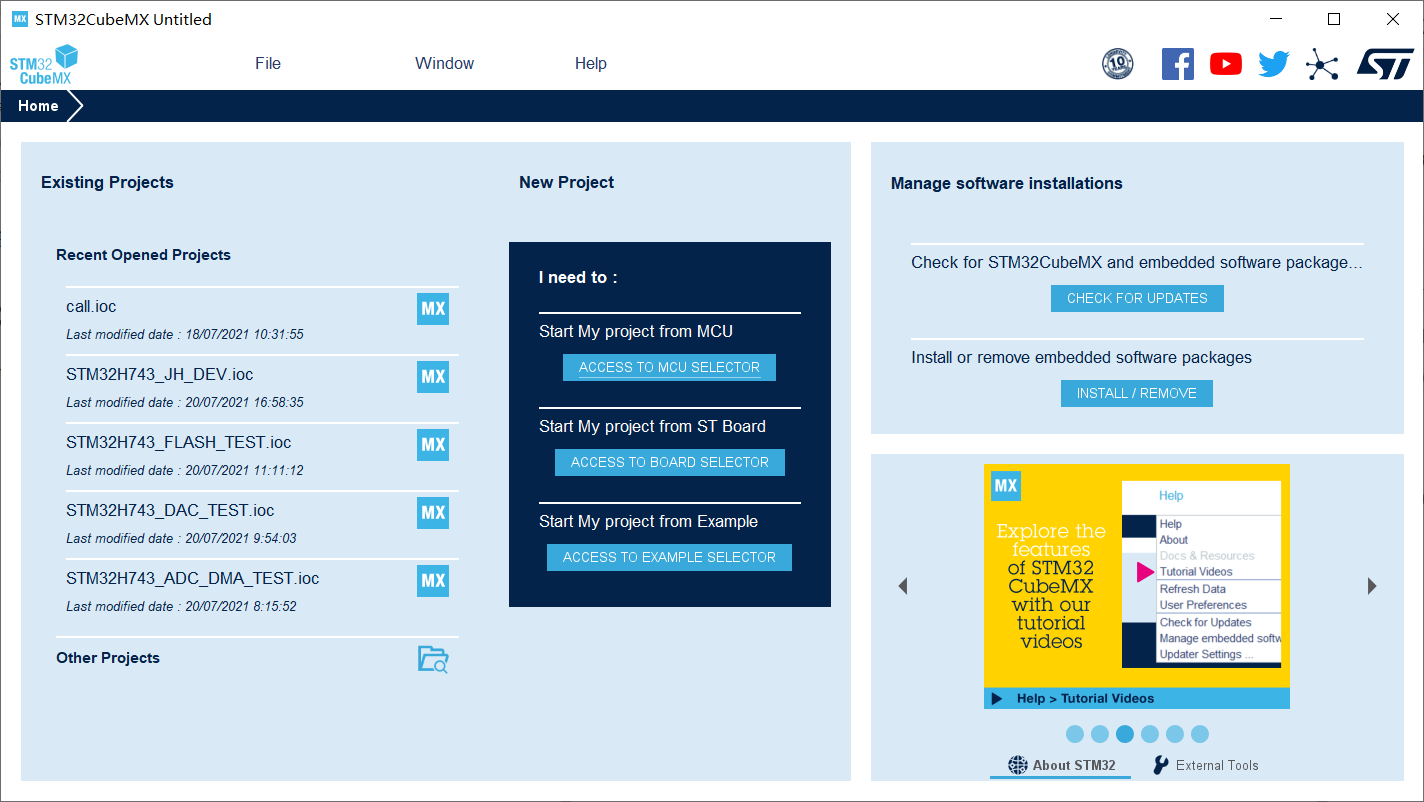
Task: Click CHECK FOR UPDATES button
Action: click(x=1137, y=298)
